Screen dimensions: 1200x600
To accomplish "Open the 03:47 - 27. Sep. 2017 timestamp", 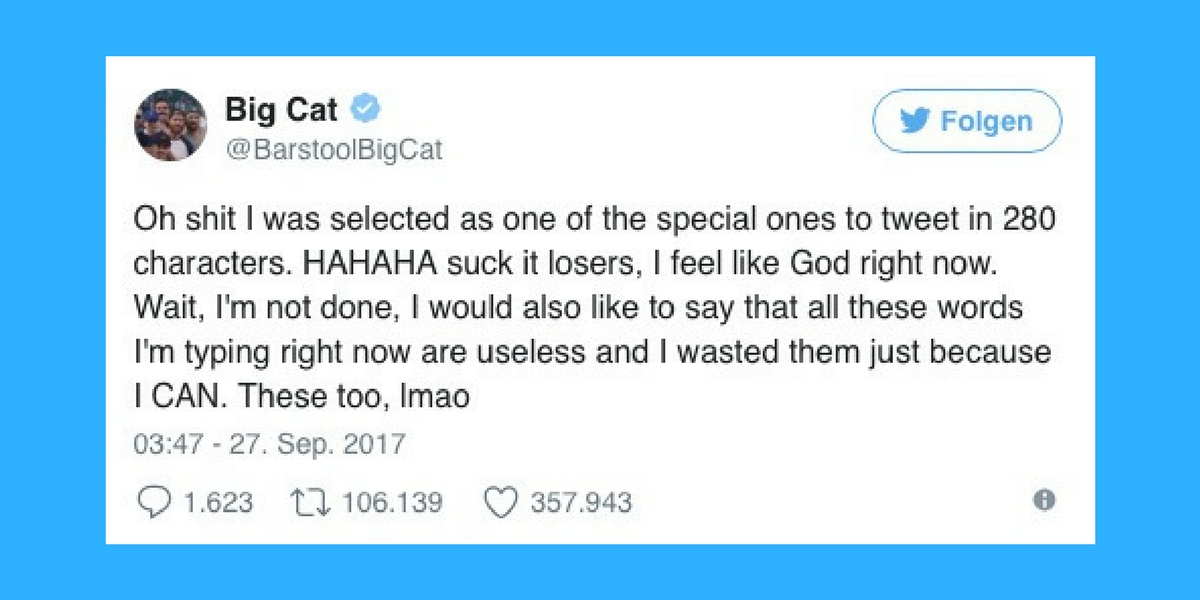I will pos(270,443).
